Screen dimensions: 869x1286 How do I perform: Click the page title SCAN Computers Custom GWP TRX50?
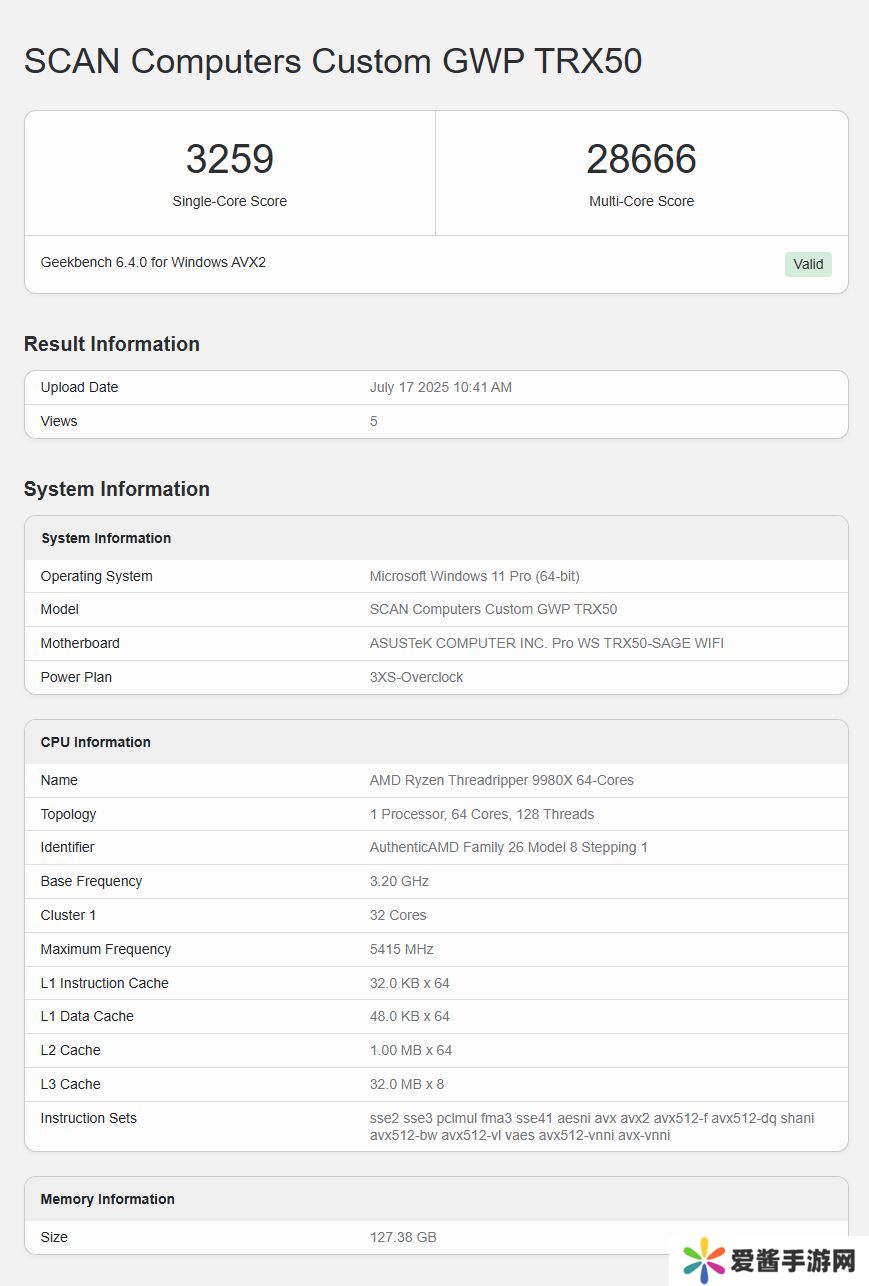(x=333, y=61)
